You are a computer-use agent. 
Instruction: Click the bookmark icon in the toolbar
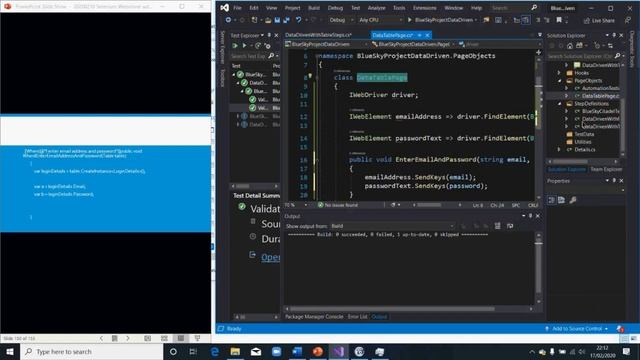559,20
